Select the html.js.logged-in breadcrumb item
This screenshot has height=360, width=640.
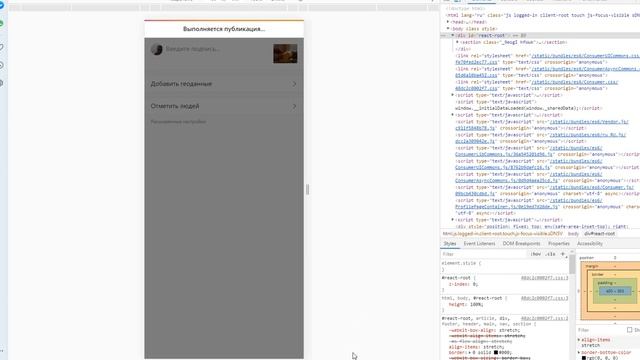pos(503,234)
